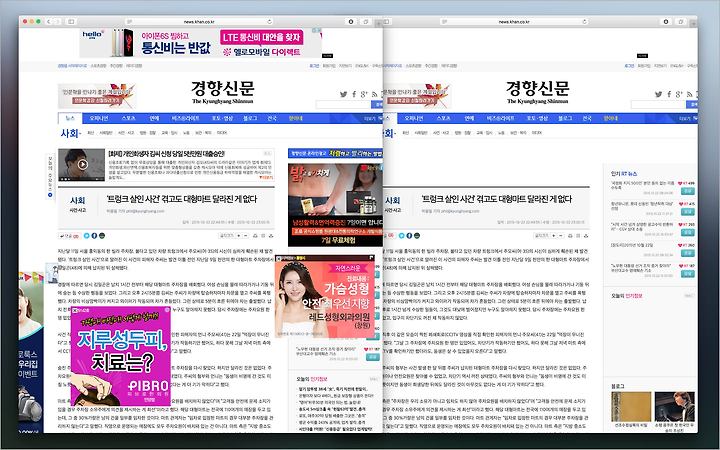720x450 pixels.
Task: Focus the site search box in the right window
Action: 658,105
